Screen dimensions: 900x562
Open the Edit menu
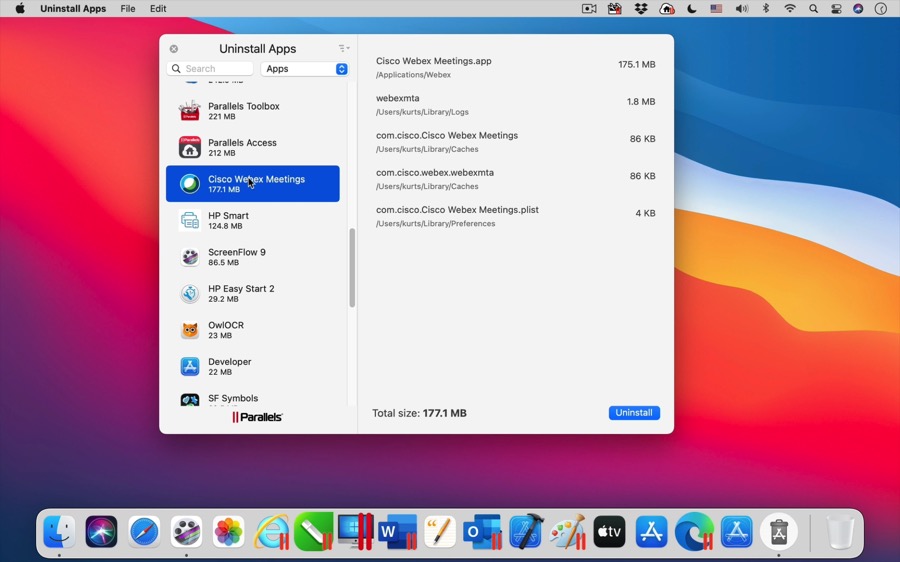coord(158,9)
